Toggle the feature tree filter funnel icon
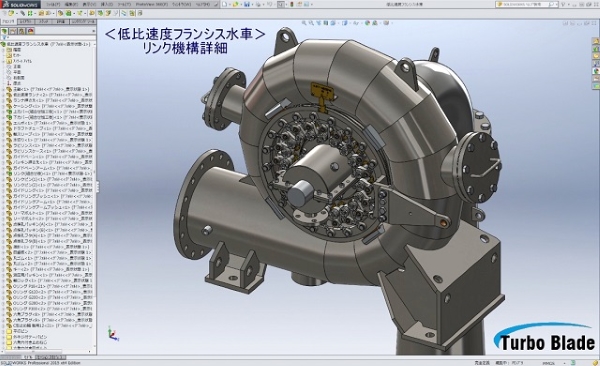600x366 pixels. coord(5,38)
